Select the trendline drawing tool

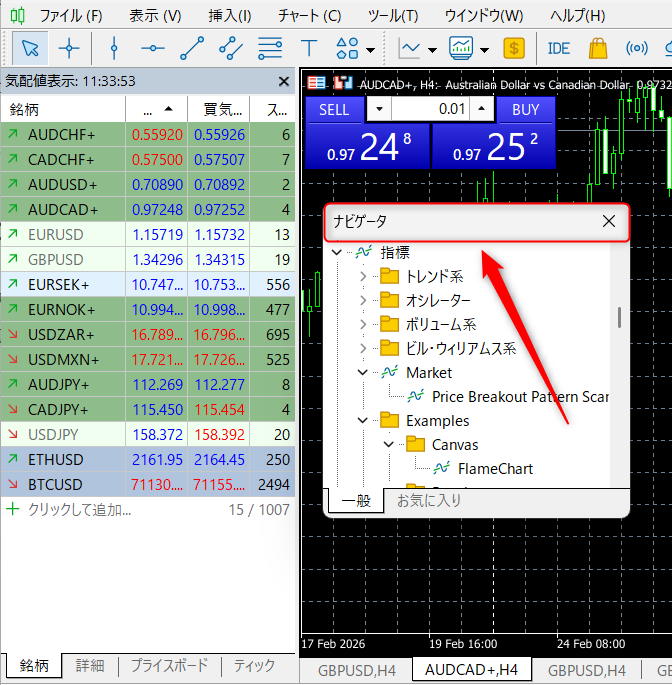pos(192,47)
